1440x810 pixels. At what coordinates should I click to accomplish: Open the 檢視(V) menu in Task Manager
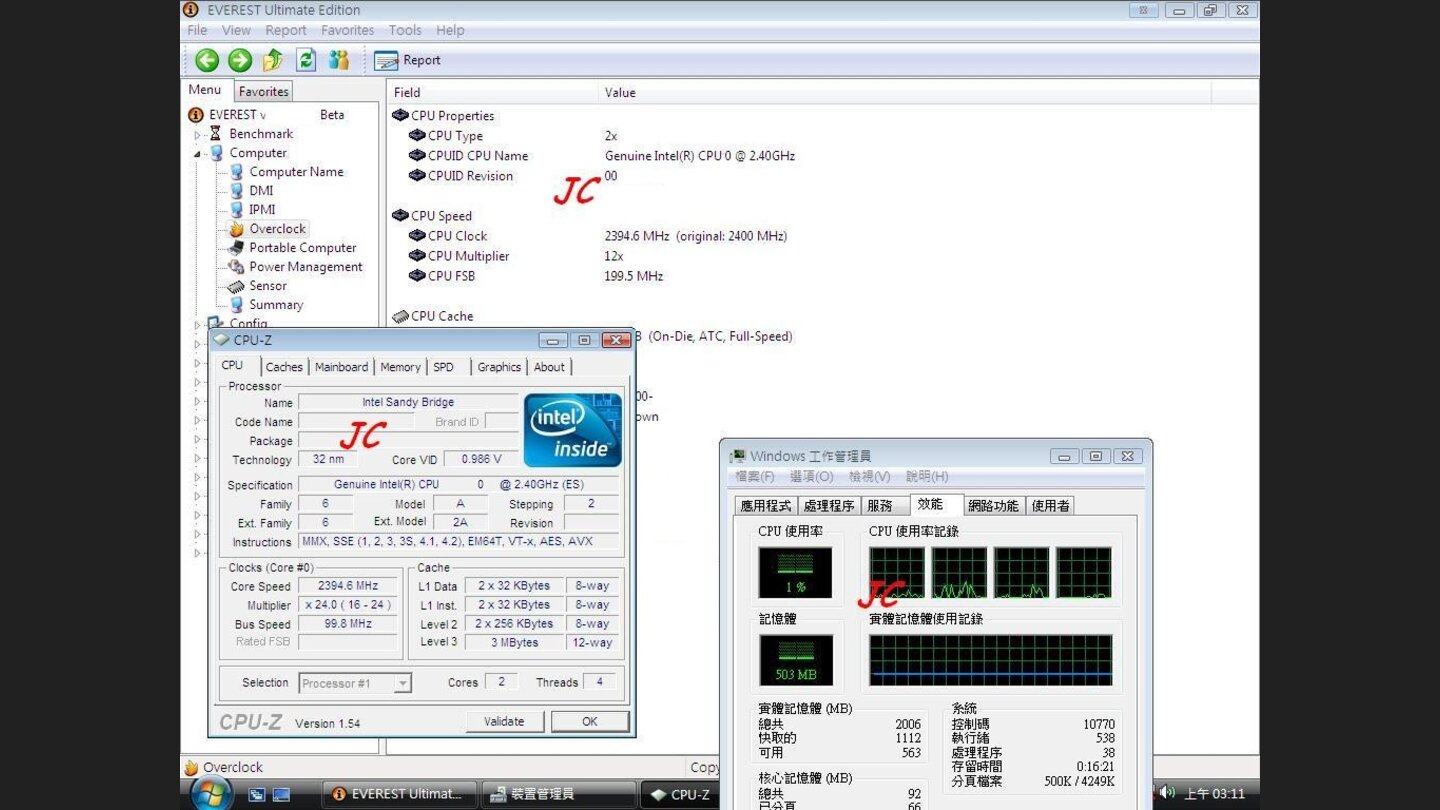point(869,477)
